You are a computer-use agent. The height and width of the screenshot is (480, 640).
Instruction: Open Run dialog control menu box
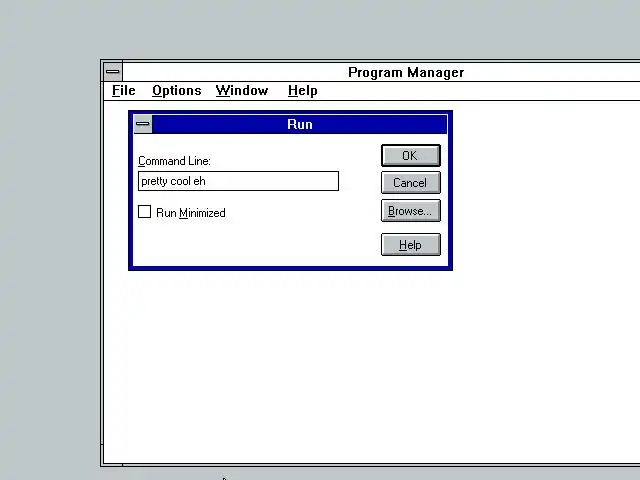143,124
